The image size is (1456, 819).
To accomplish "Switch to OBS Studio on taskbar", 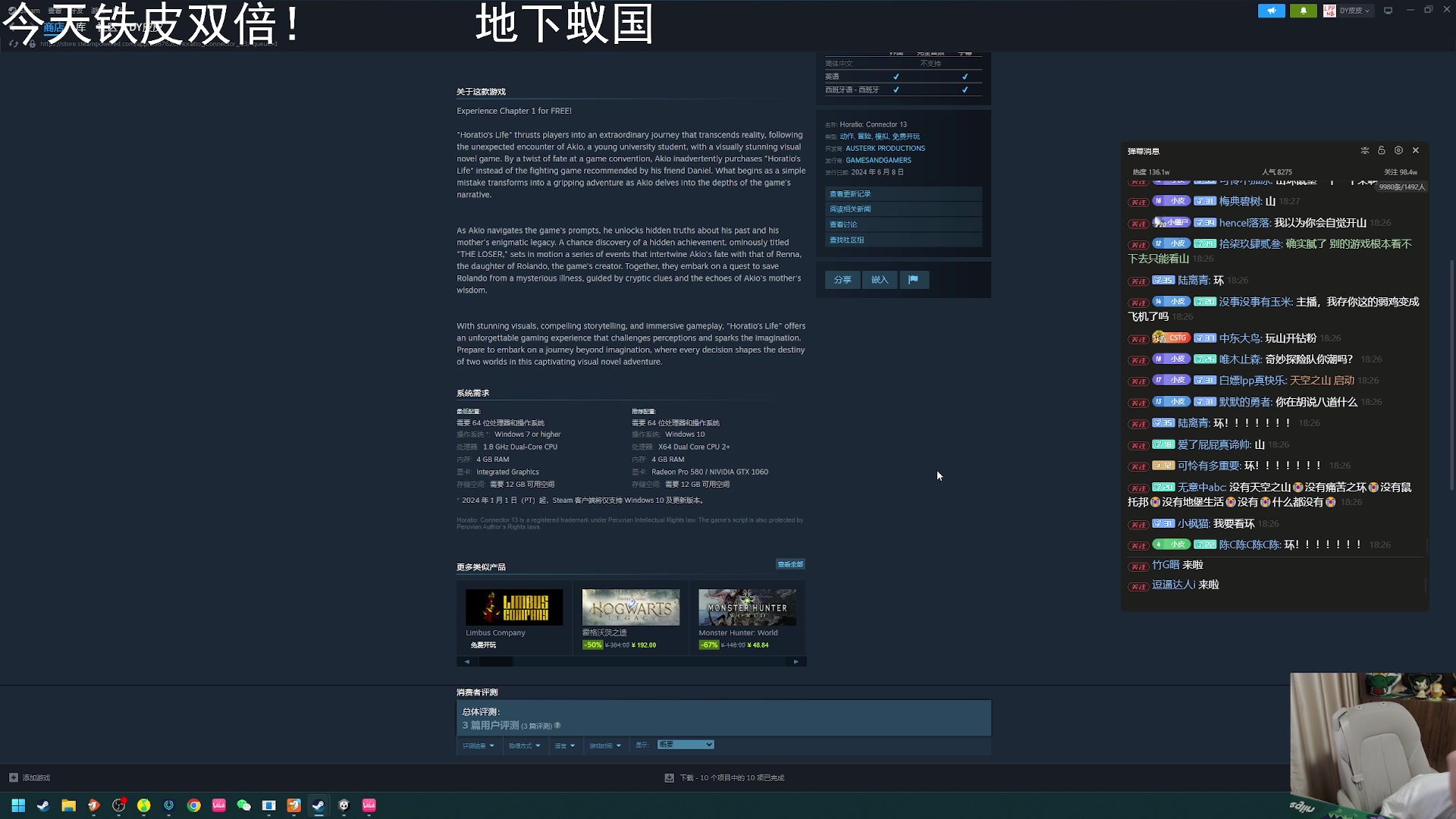I will coord(118,805).
